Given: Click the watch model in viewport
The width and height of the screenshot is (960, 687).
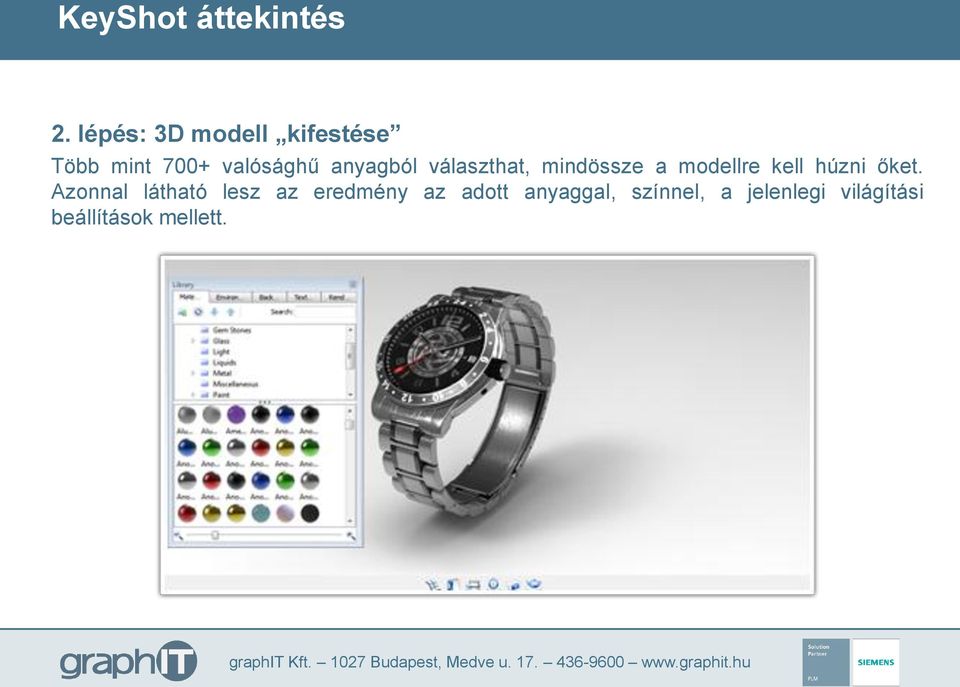Looking at the screenshot, I should click(x=463, y=399).
